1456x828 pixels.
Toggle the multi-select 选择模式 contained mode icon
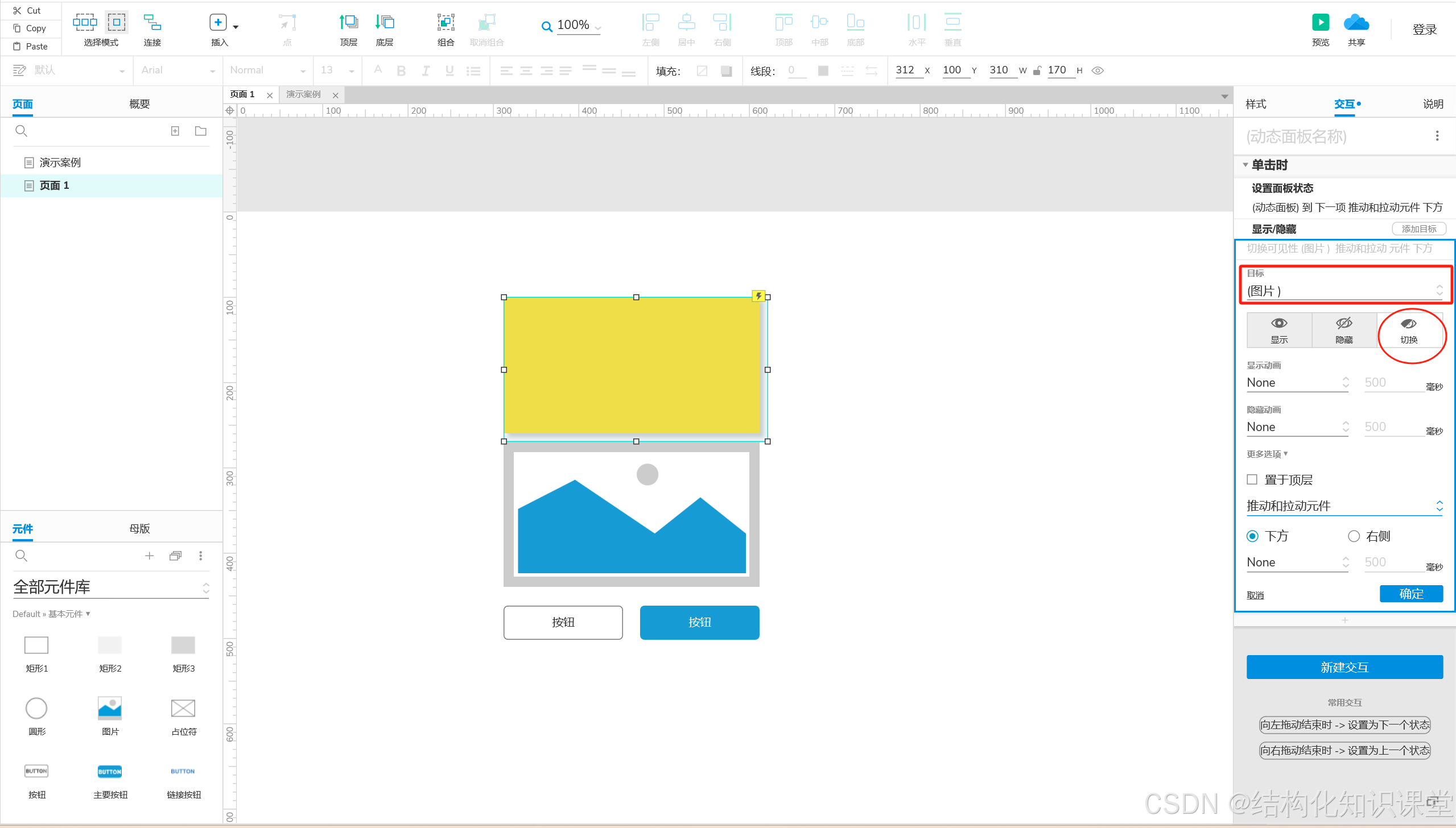117,23
